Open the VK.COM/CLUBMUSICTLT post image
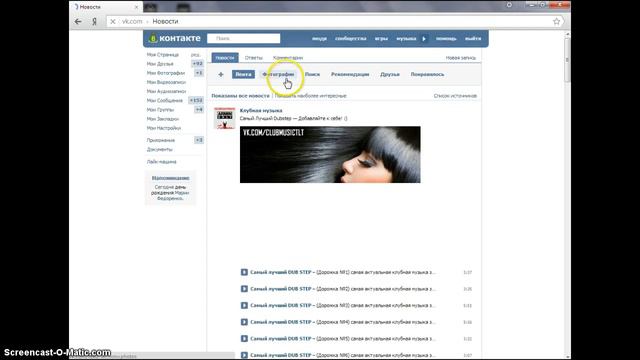Screen dimensions: 640x360 (330, 155)
